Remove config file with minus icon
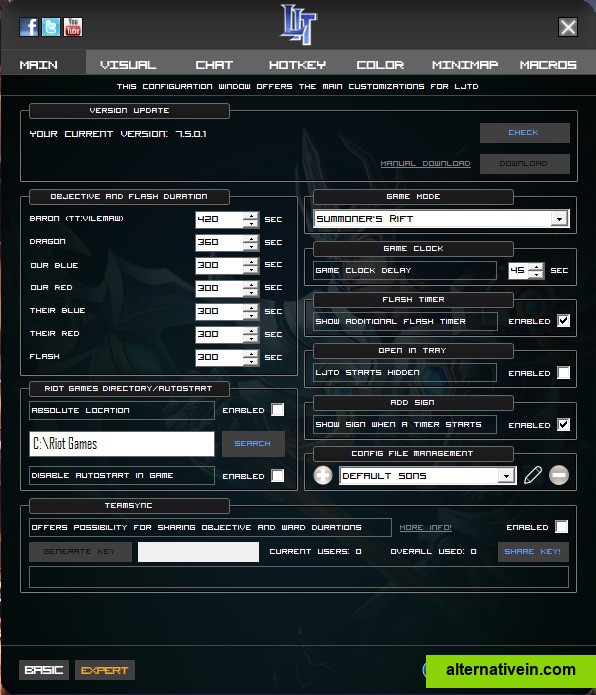Screen dimensions: 596x695 (559, 475)
